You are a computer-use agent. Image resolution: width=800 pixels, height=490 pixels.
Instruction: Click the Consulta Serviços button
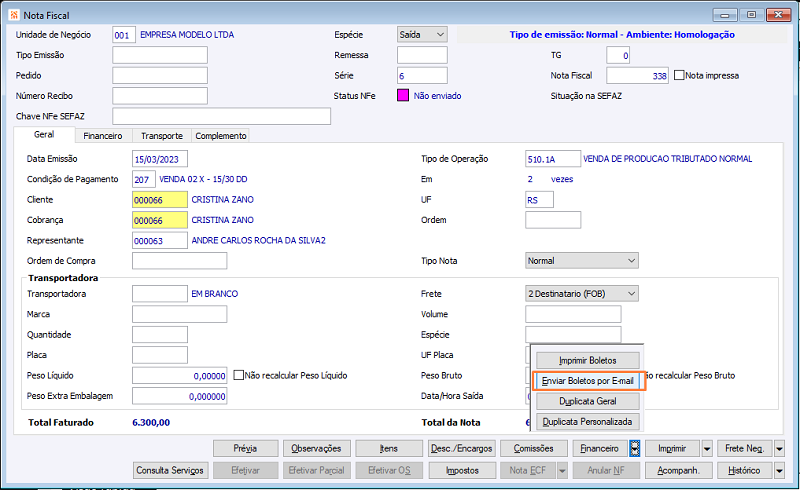170,471
